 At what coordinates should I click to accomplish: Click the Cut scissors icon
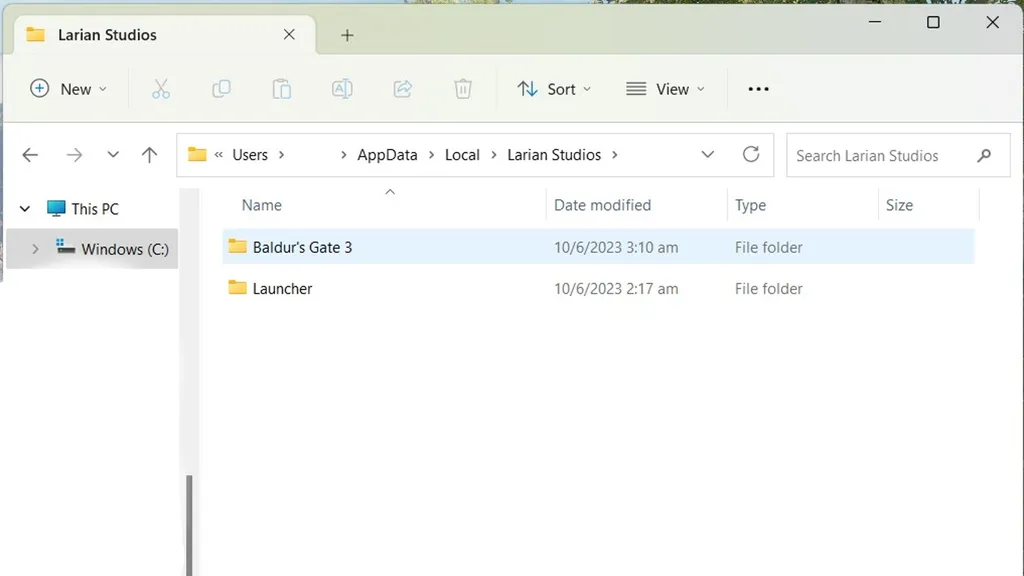click(x=161, y=89)
